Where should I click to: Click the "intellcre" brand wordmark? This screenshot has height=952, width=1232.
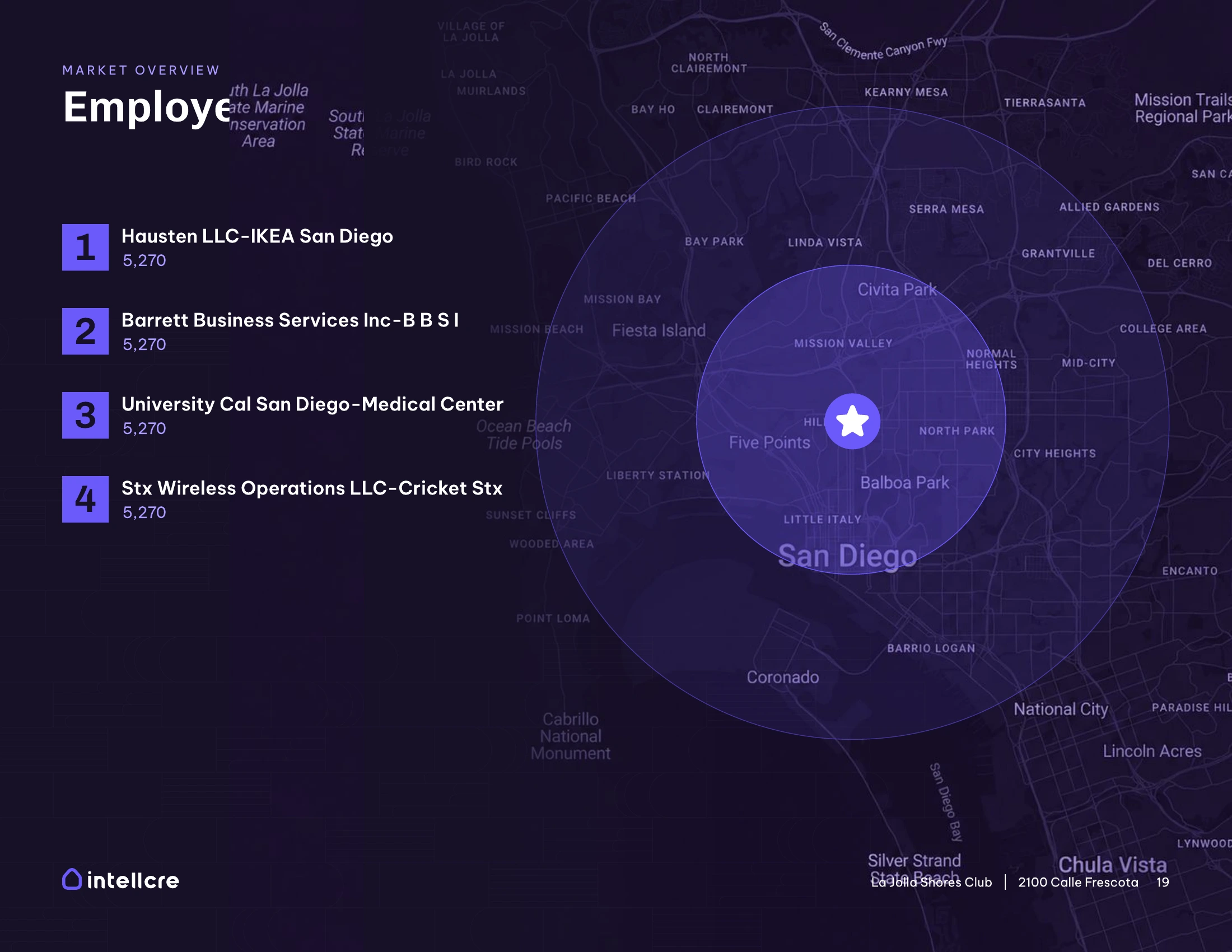[133, 880]
